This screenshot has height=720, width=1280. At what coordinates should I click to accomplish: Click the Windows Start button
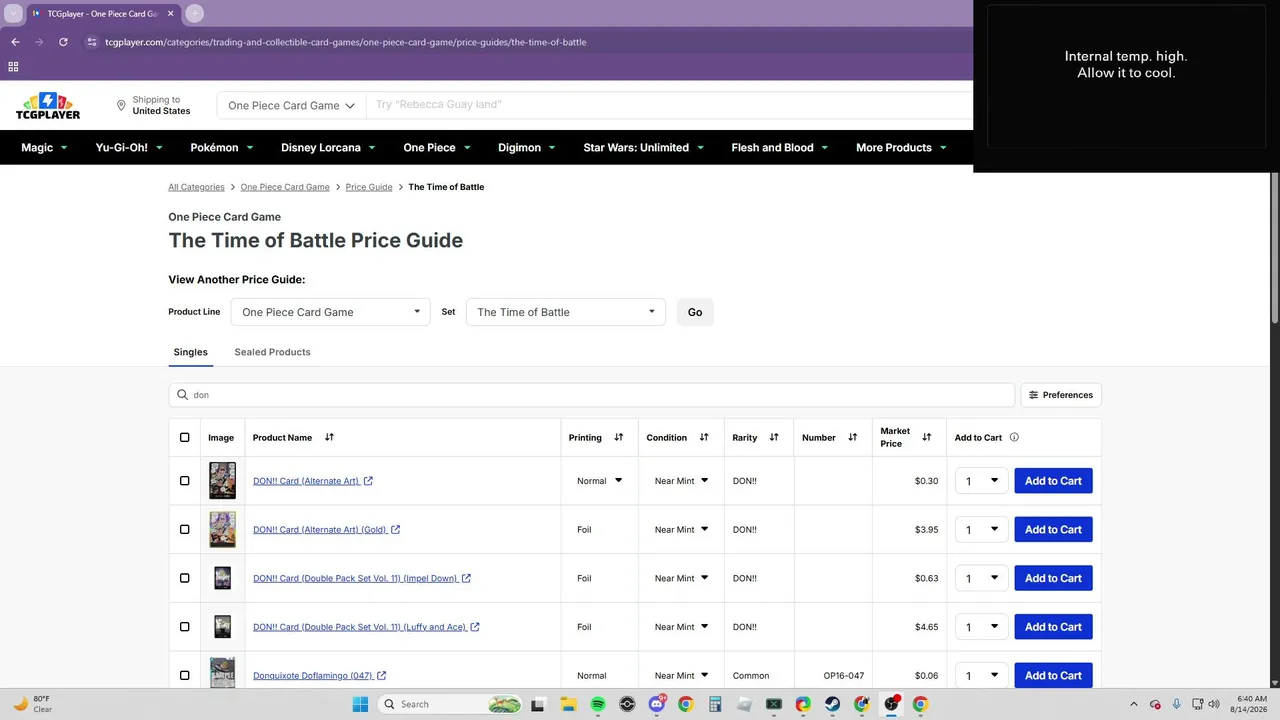point(360,704)
